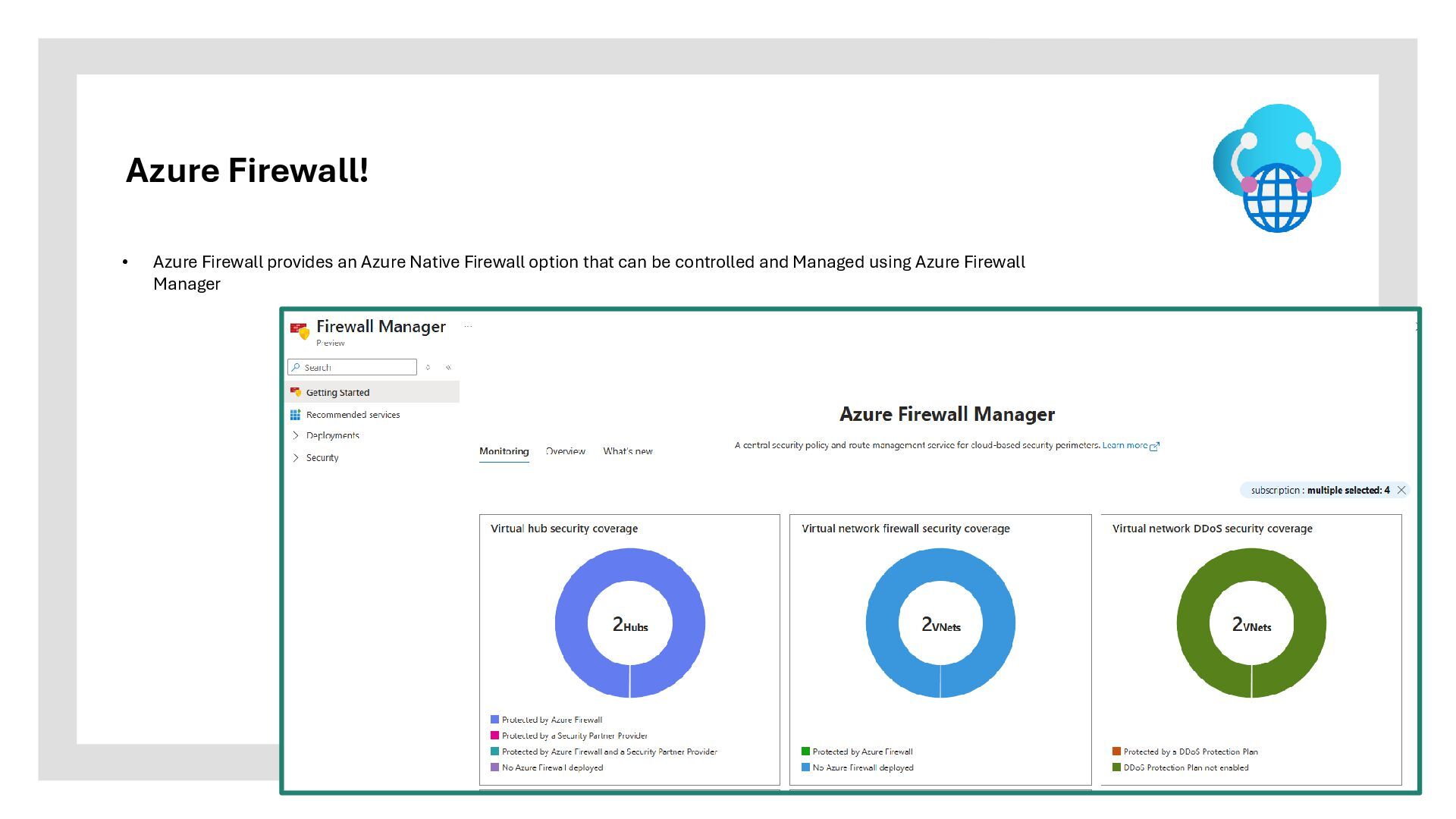Collapse the sidebar with the double-chevron icon
This screenshot has width=1456, height=819.
tap(448, 368)
